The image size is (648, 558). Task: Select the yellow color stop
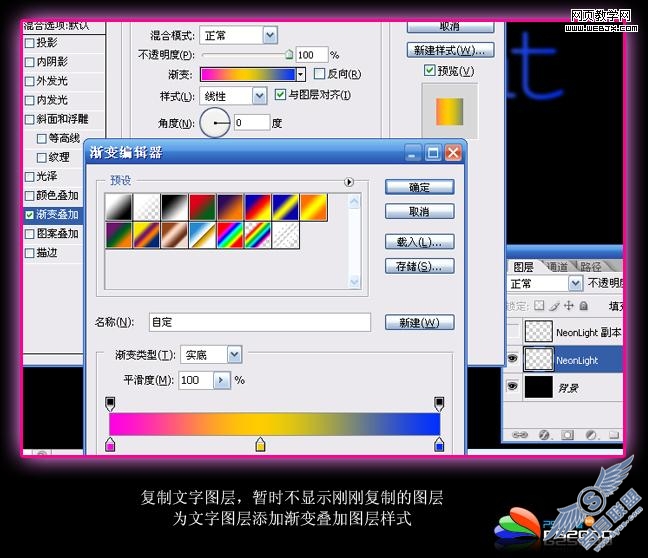click(x=260, y=444)
